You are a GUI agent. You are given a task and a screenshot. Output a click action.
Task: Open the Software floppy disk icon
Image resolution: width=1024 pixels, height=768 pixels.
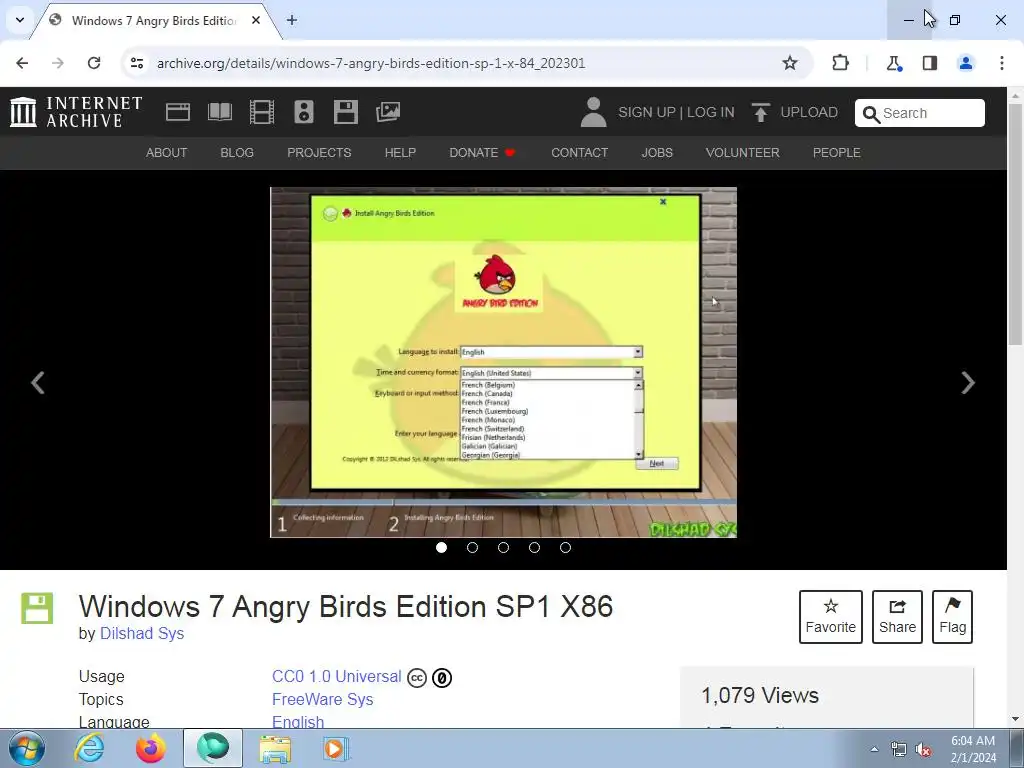coord(345,112)
